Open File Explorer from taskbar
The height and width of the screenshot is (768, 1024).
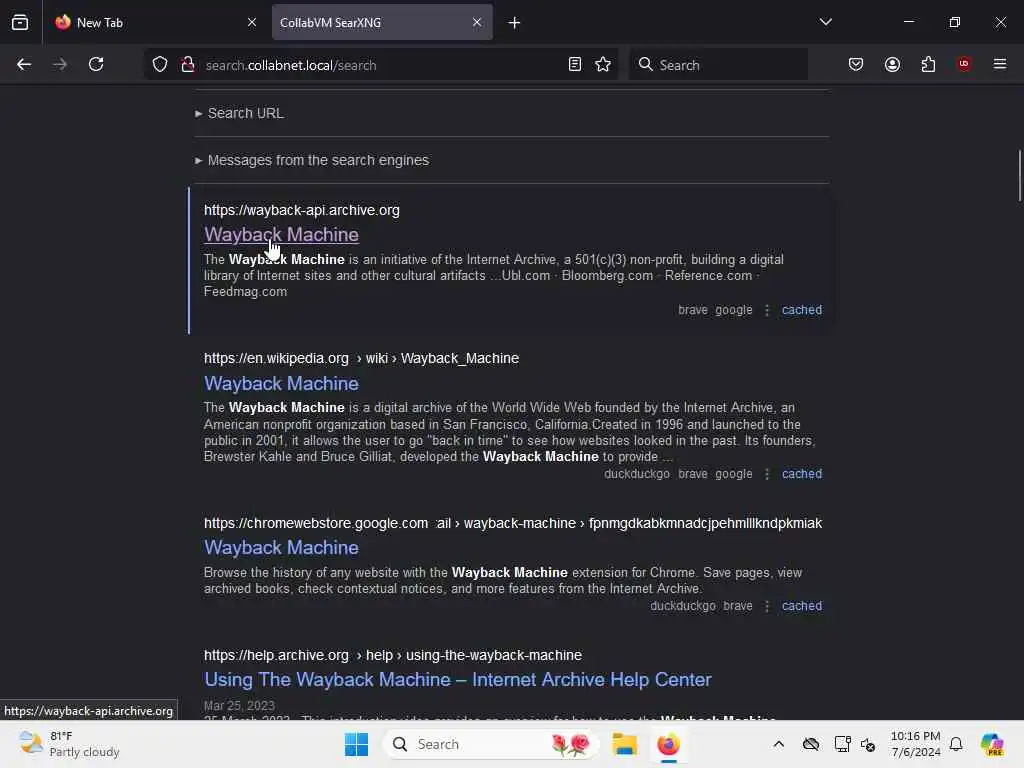click(x=624, y=744)
